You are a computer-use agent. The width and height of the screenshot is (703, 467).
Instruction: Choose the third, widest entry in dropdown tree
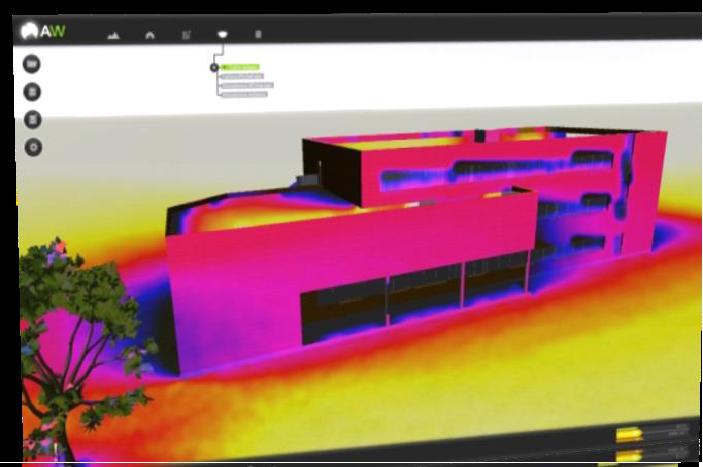247,85
